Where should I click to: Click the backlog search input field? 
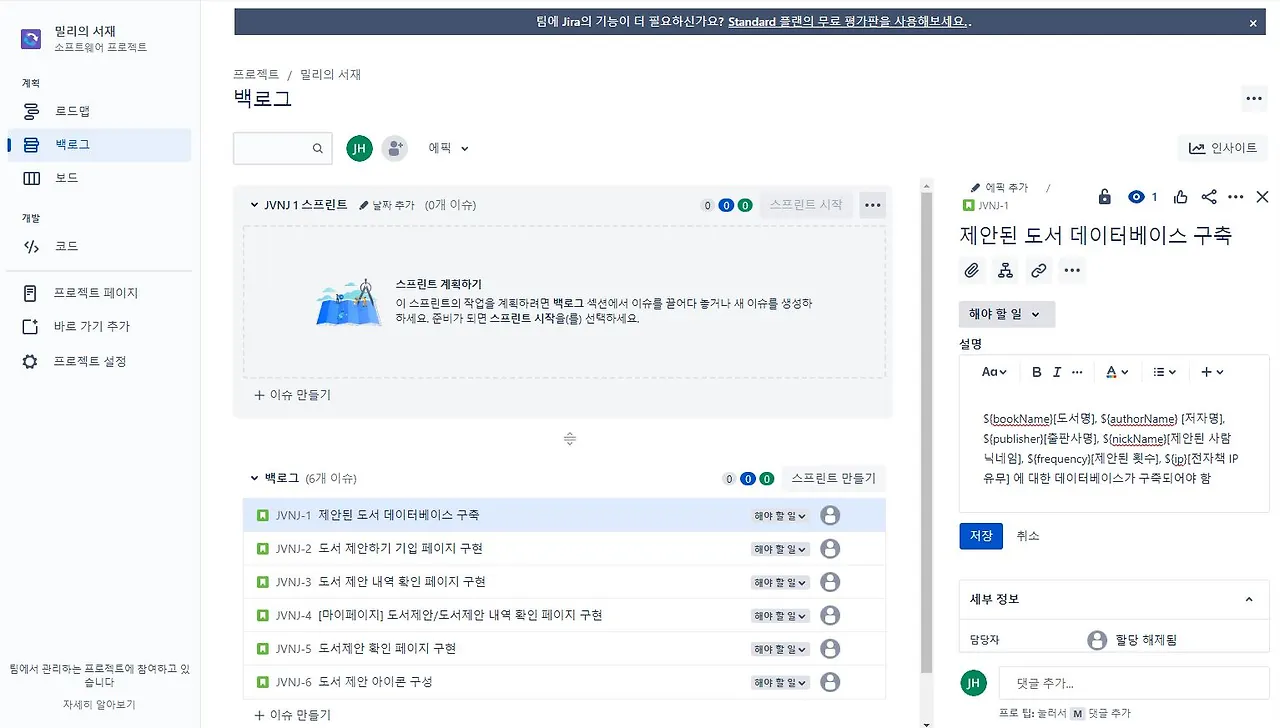[x=282, y=147]
